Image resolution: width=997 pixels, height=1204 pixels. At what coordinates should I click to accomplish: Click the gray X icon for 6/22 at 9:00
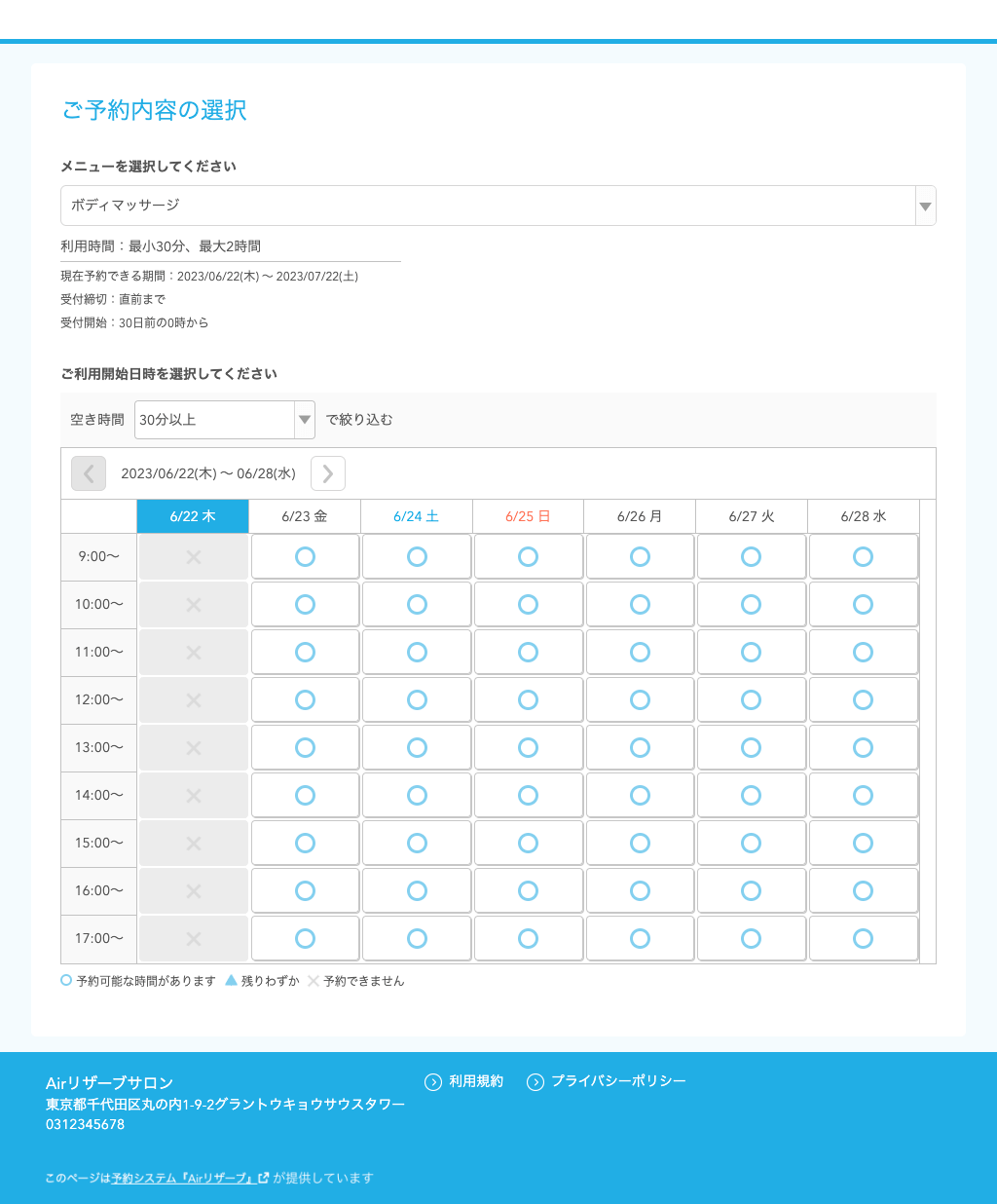(x=193, y=556)
